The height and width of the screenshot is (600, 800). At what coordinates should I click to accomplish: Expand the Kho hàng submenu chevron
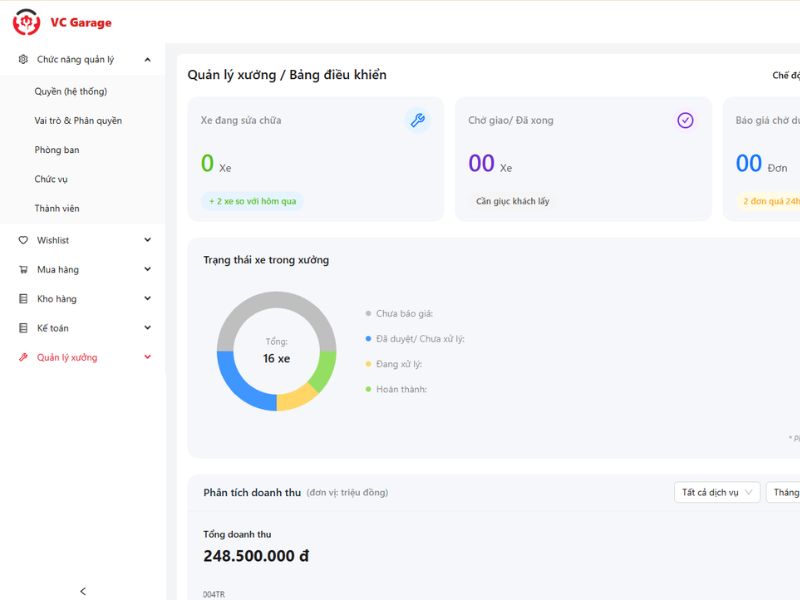(x=147, y=298)
